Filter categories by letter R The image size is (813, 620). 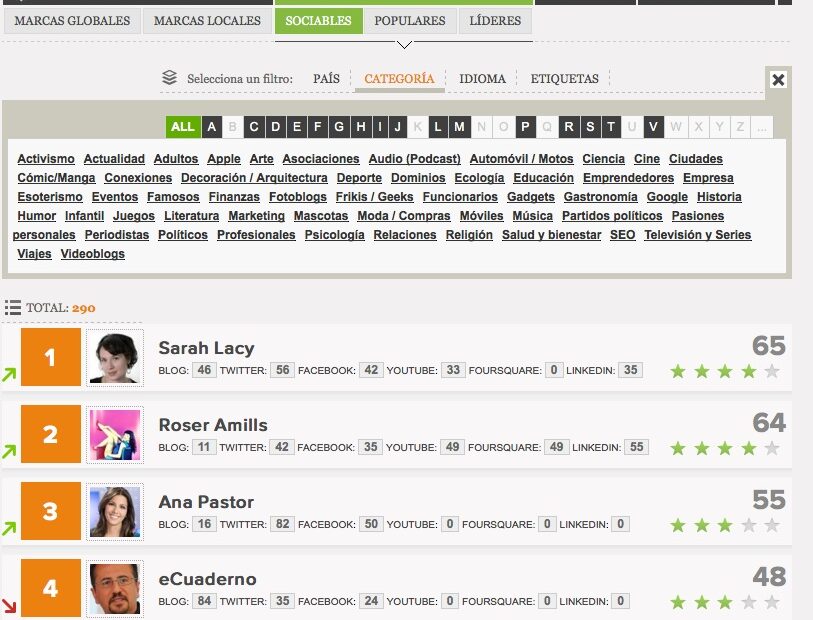569,127
